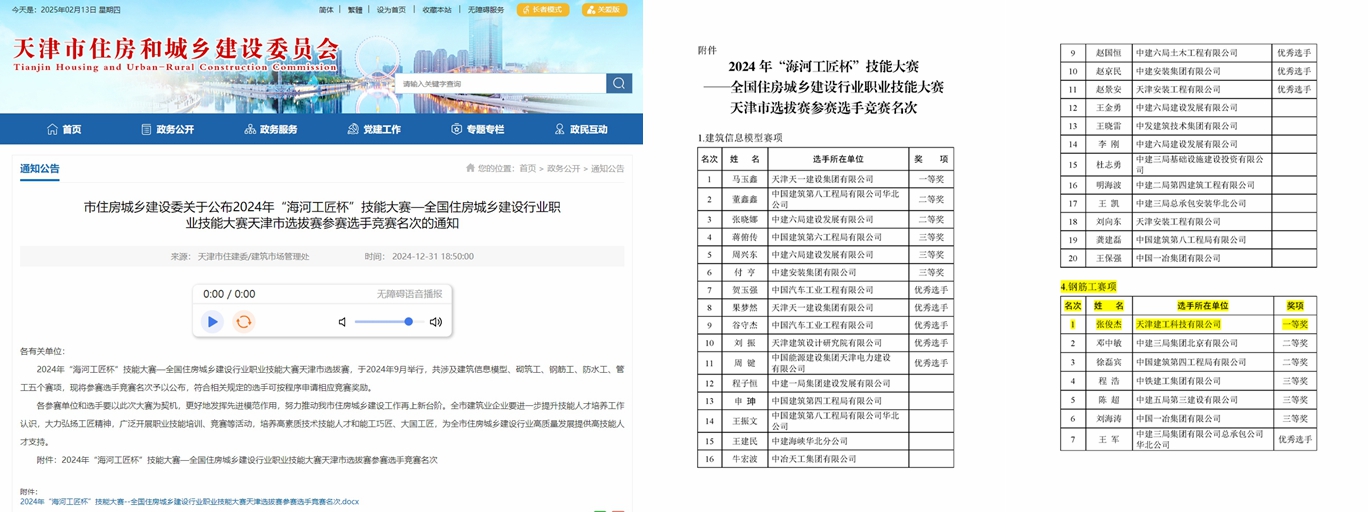The image size is (1368, 512).
Task: Open 政民互动 navigation item
Action: [580, 129]
